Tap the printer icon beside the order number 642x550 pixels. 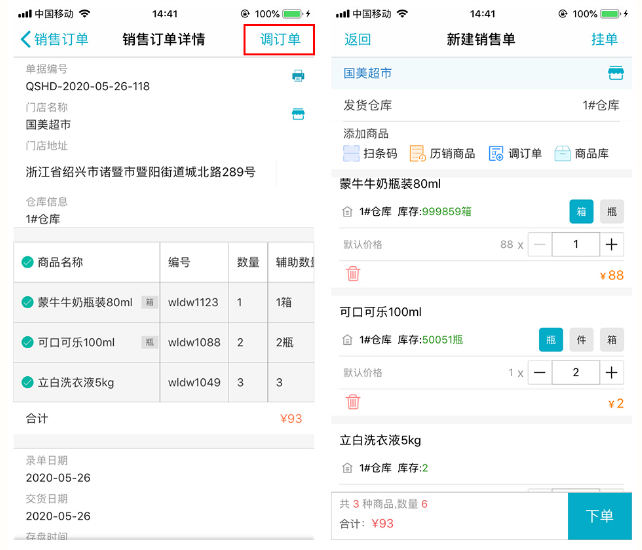click(x=298, y=76)
